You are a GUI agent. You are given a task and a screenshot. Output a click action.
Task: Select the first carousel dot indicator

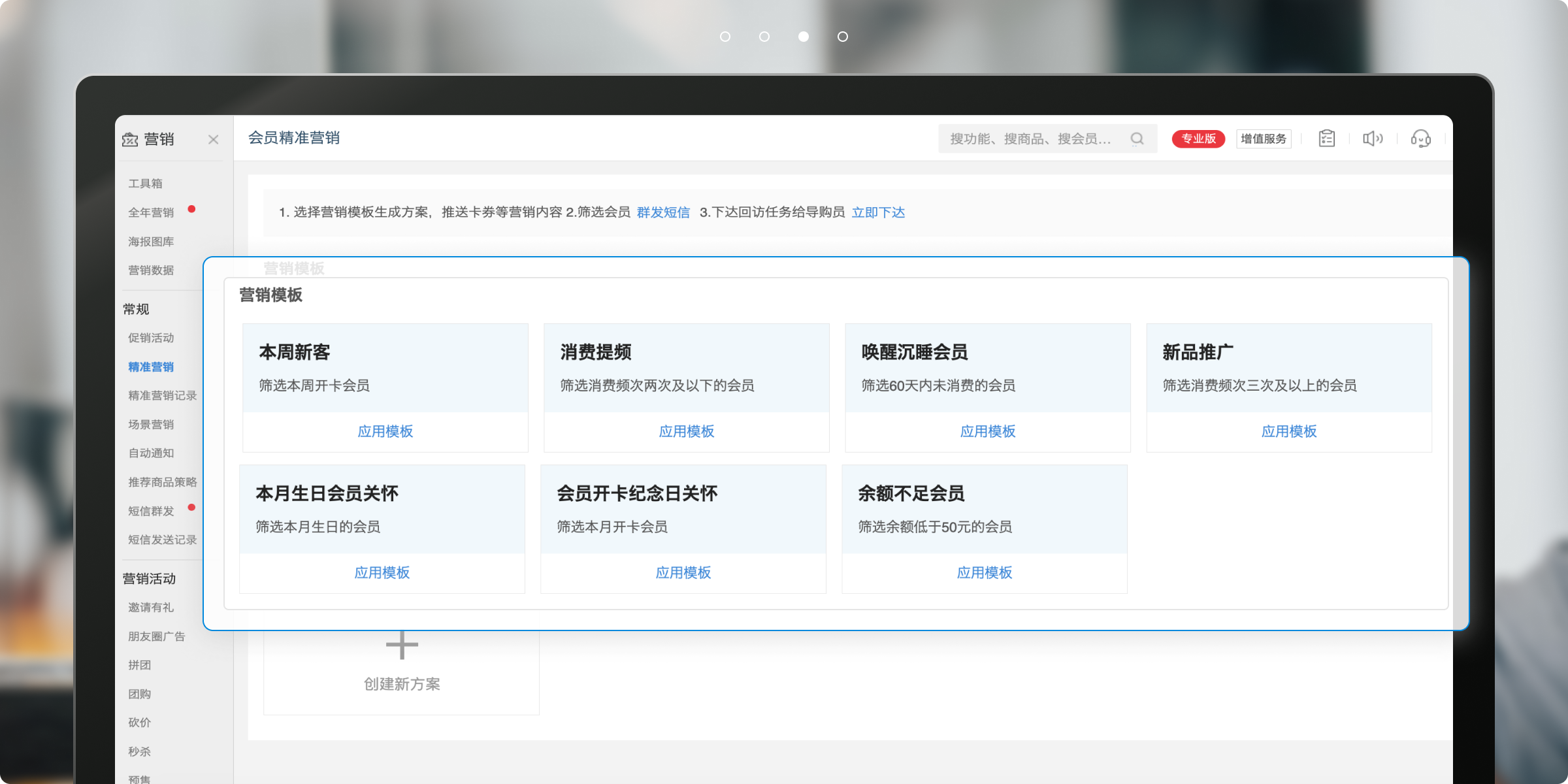(x=725, y=37)
